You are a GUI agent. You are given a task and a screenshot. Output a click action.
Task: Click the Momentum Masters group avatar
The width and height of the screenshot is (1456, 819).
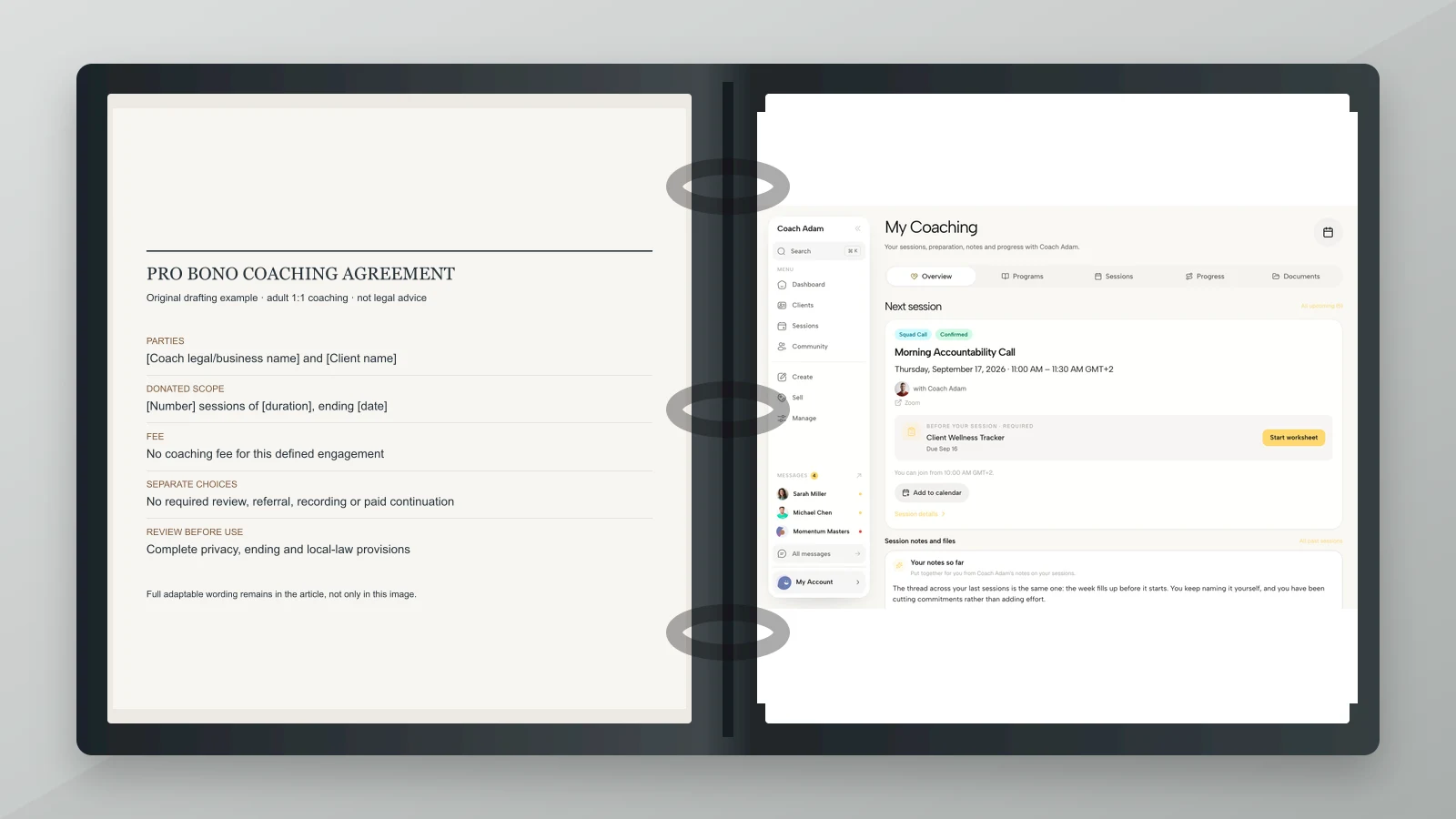click(x=782, y=531)
